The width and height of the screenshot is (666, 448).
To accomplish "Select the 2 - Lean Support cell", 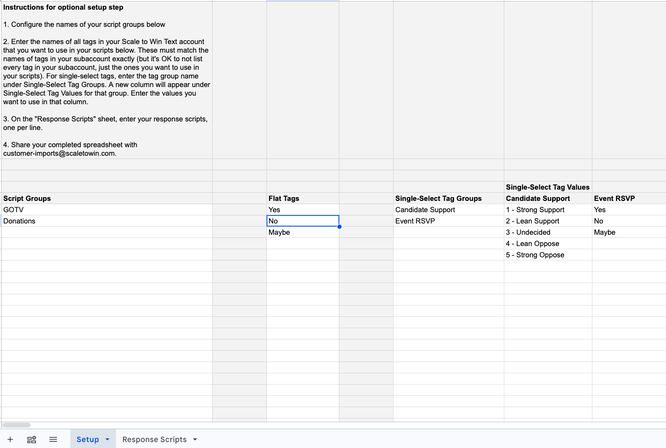I will 548,221.
